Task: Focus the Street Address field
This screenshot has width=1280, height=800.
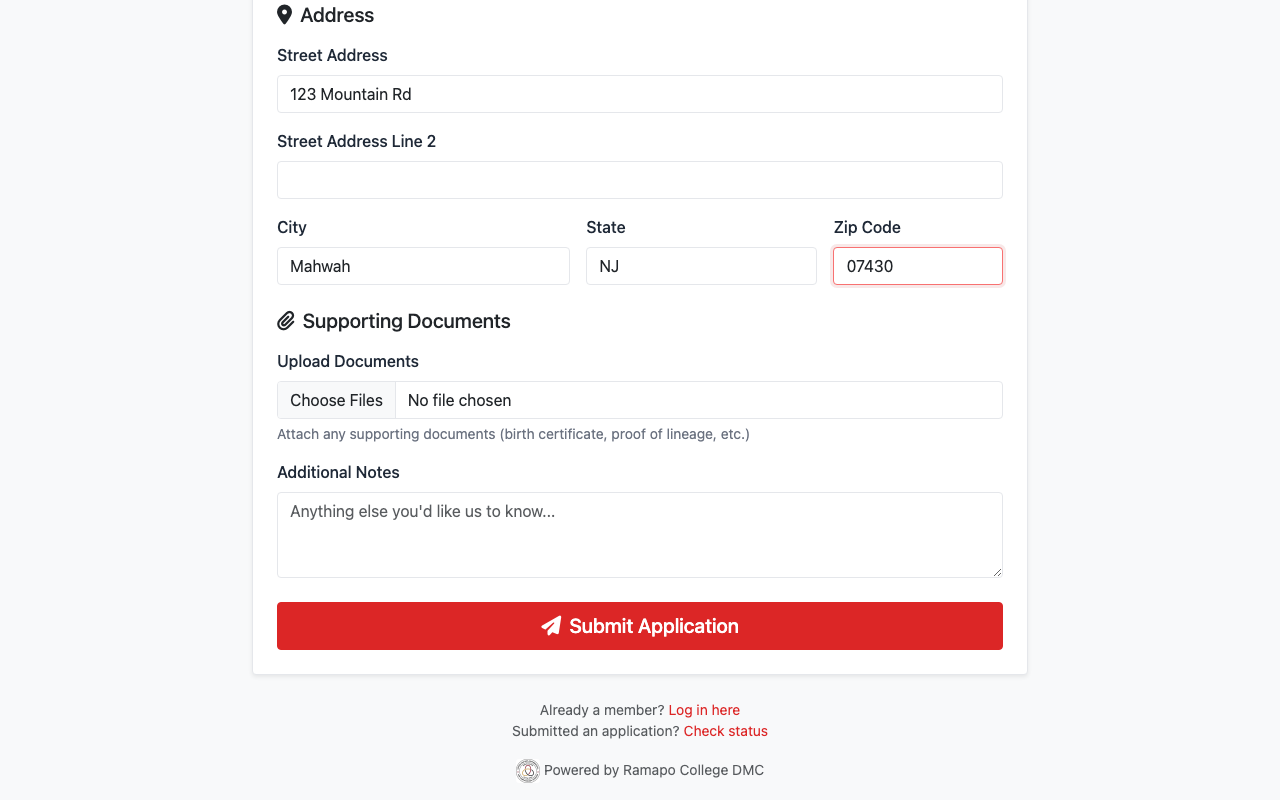Action: tap(640, 94)
